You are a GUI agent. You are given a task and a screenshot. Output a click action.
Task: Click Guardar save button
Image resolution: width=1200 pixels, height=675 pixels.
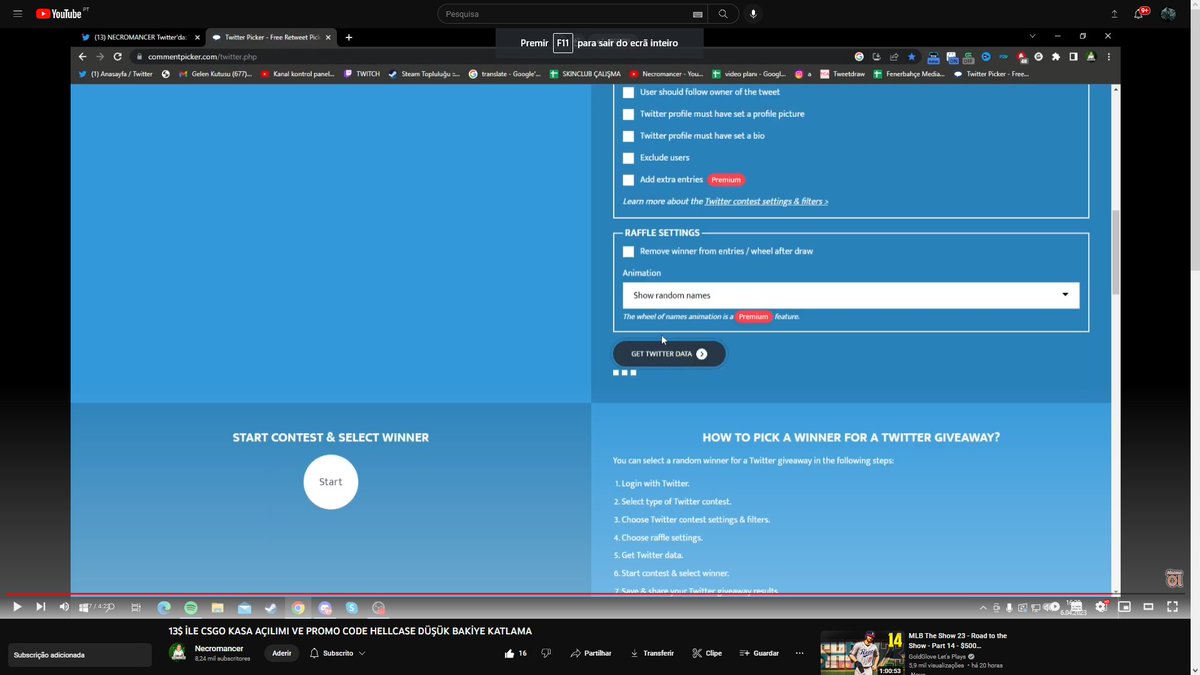coord(759,653)
